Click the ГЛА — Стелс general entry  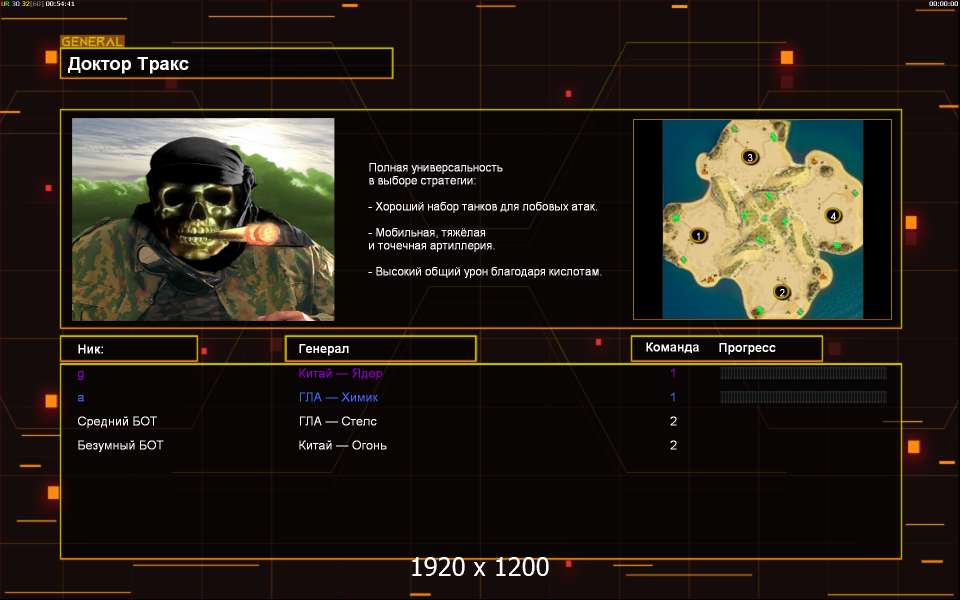(337, 421)
